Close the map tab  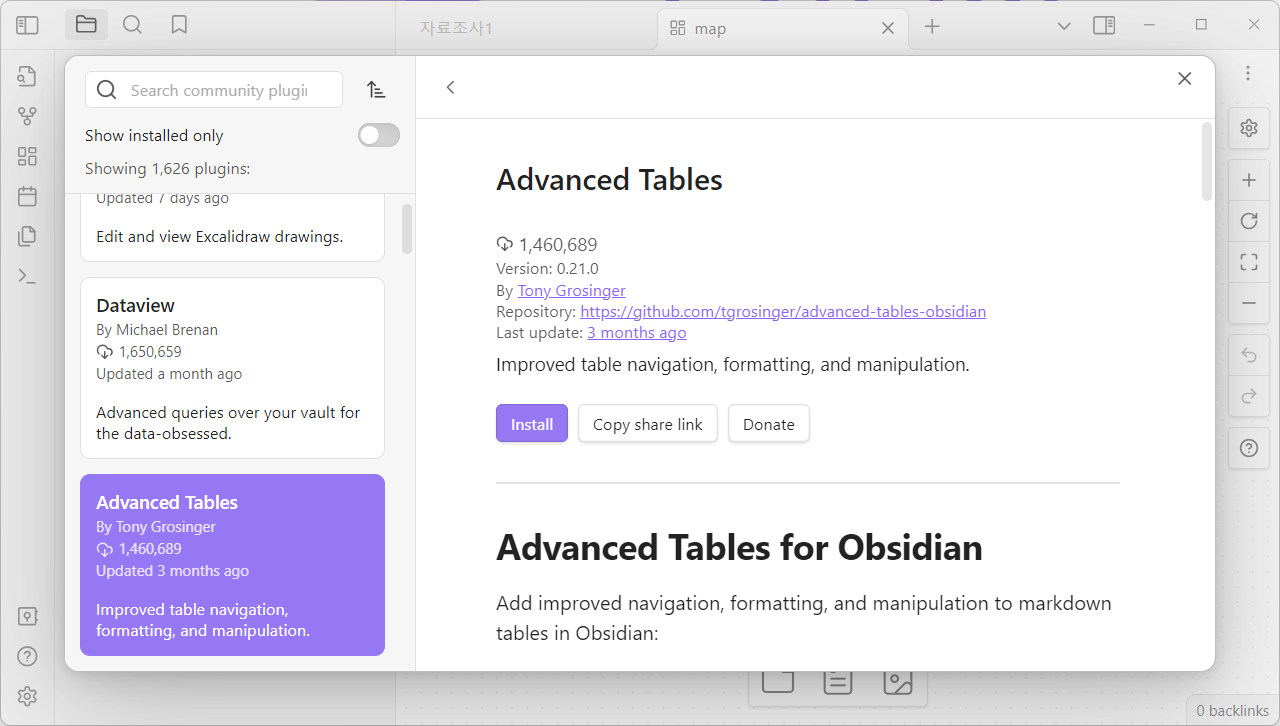(887, 29)
